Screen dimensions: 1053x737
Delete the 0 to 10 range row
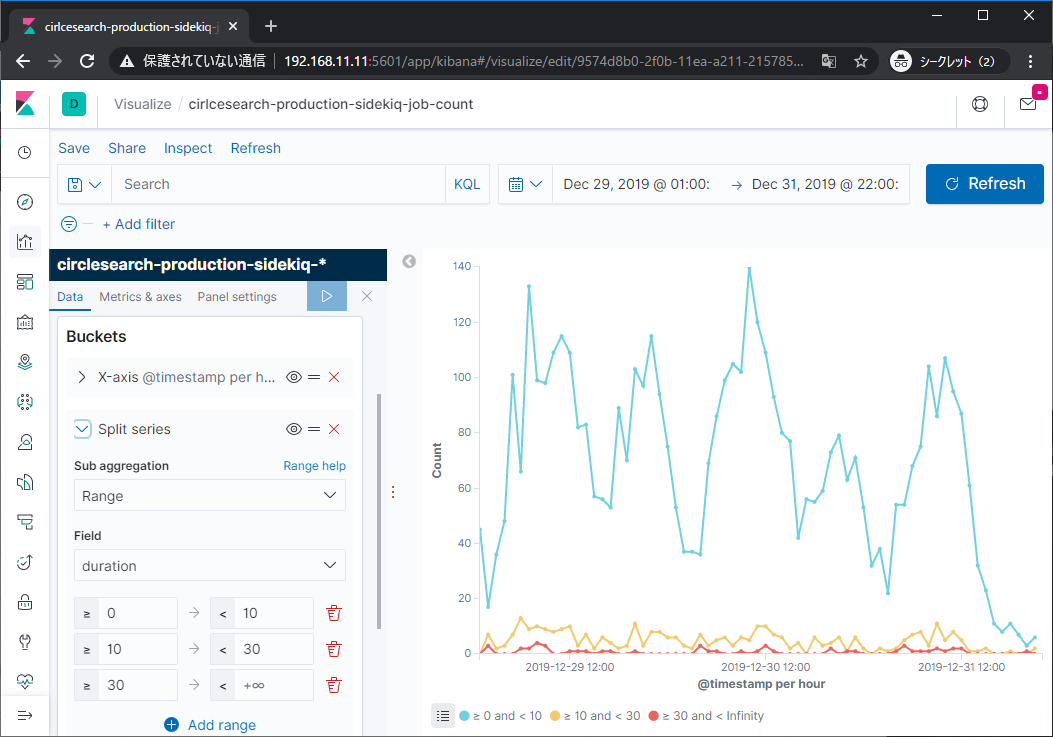click(x=335, y=613)
